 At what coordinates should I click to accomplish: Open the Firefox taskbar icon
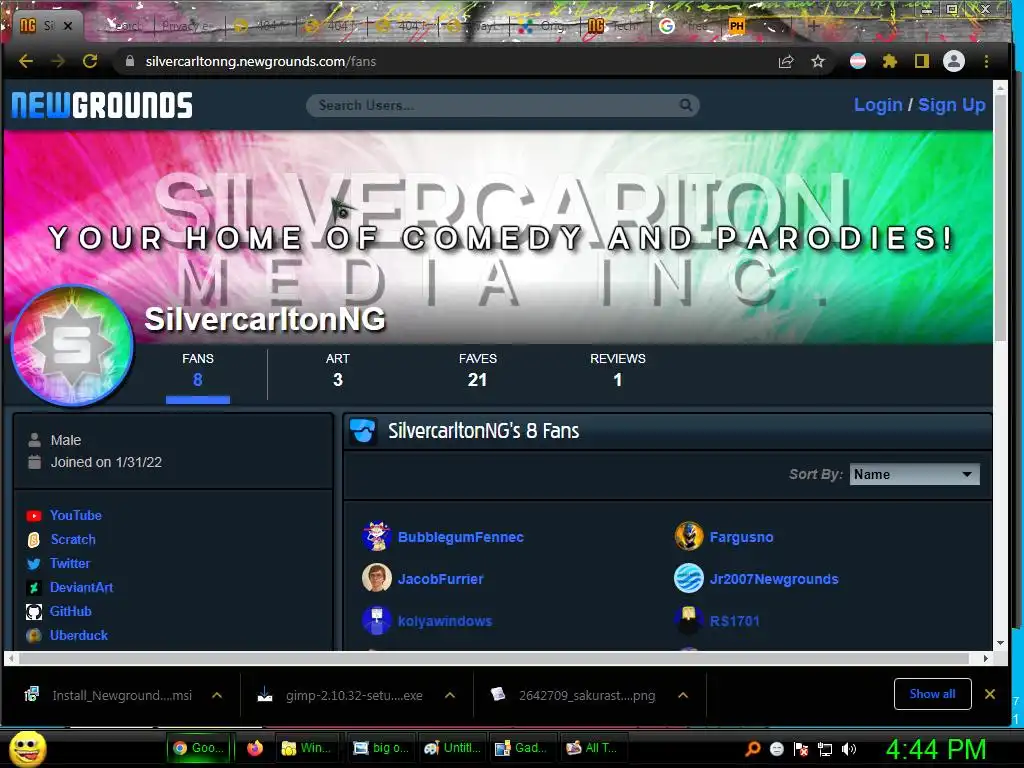click(255, 748)
